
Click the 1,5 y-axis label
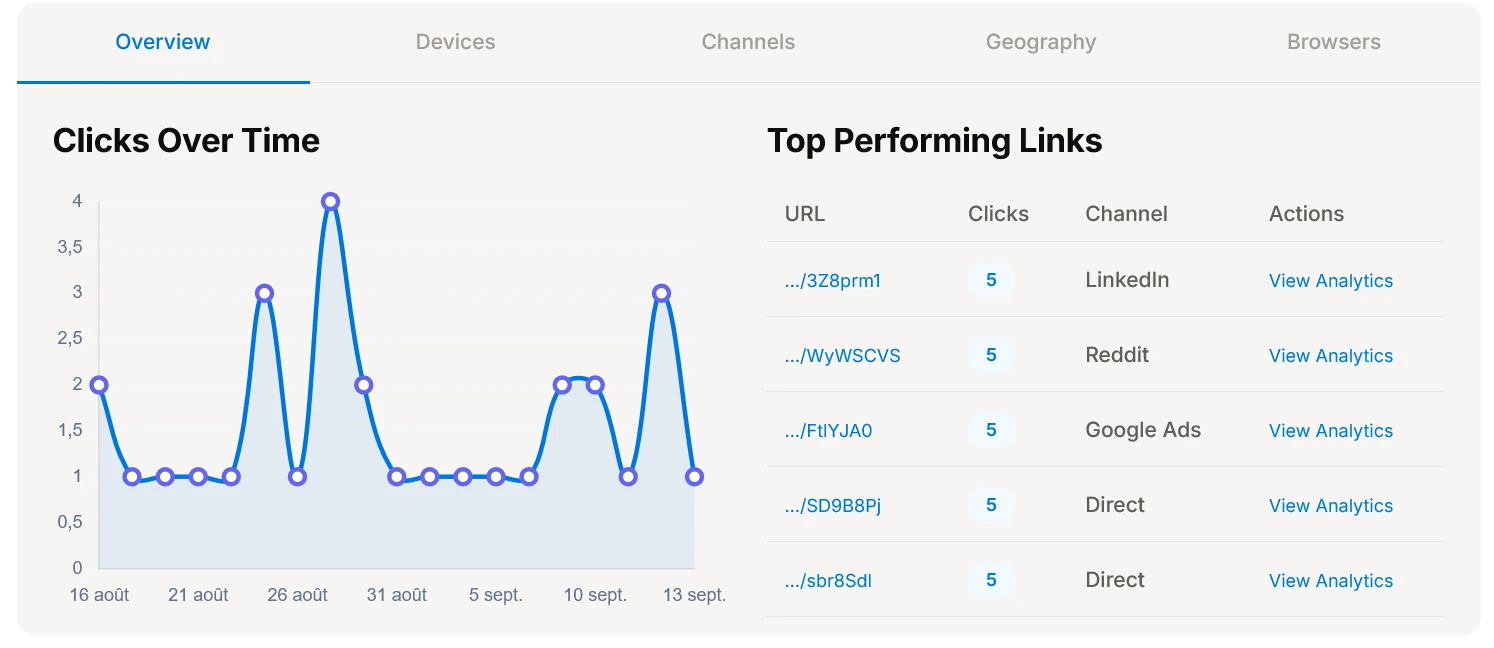point(69,431)
